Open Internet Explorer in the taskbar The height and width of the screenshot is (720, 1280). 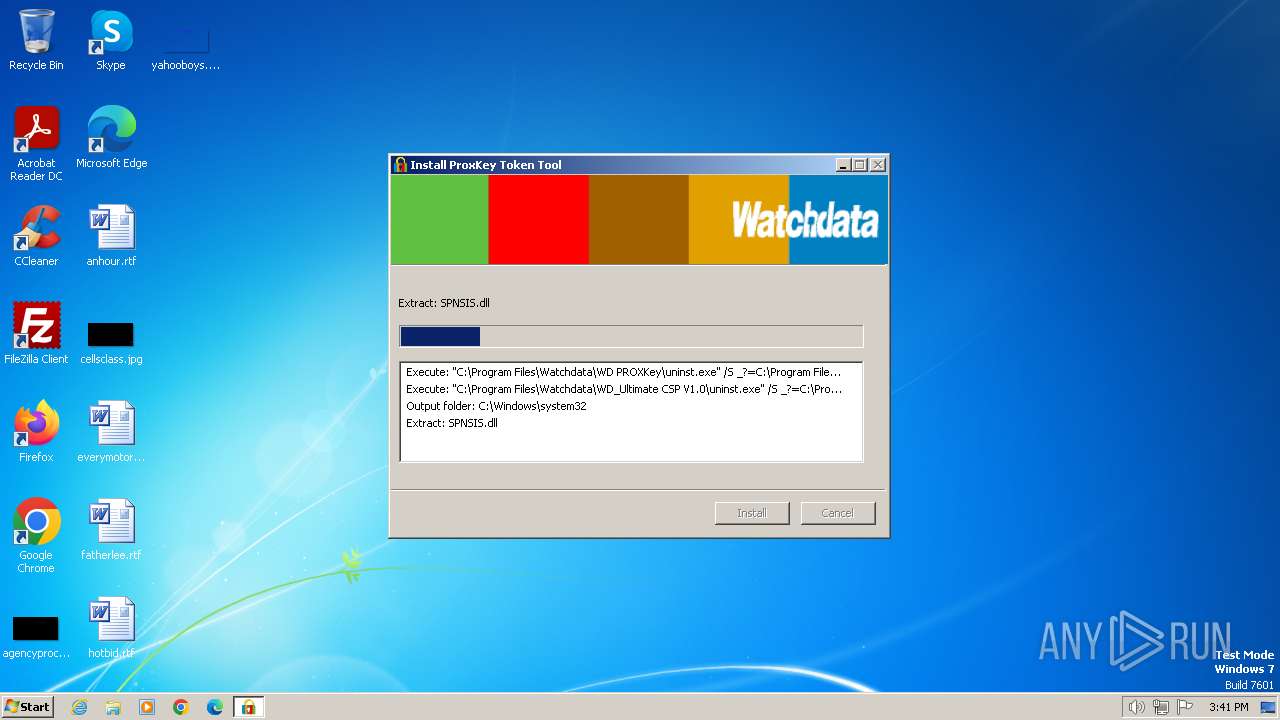click(x=79, y=707)
